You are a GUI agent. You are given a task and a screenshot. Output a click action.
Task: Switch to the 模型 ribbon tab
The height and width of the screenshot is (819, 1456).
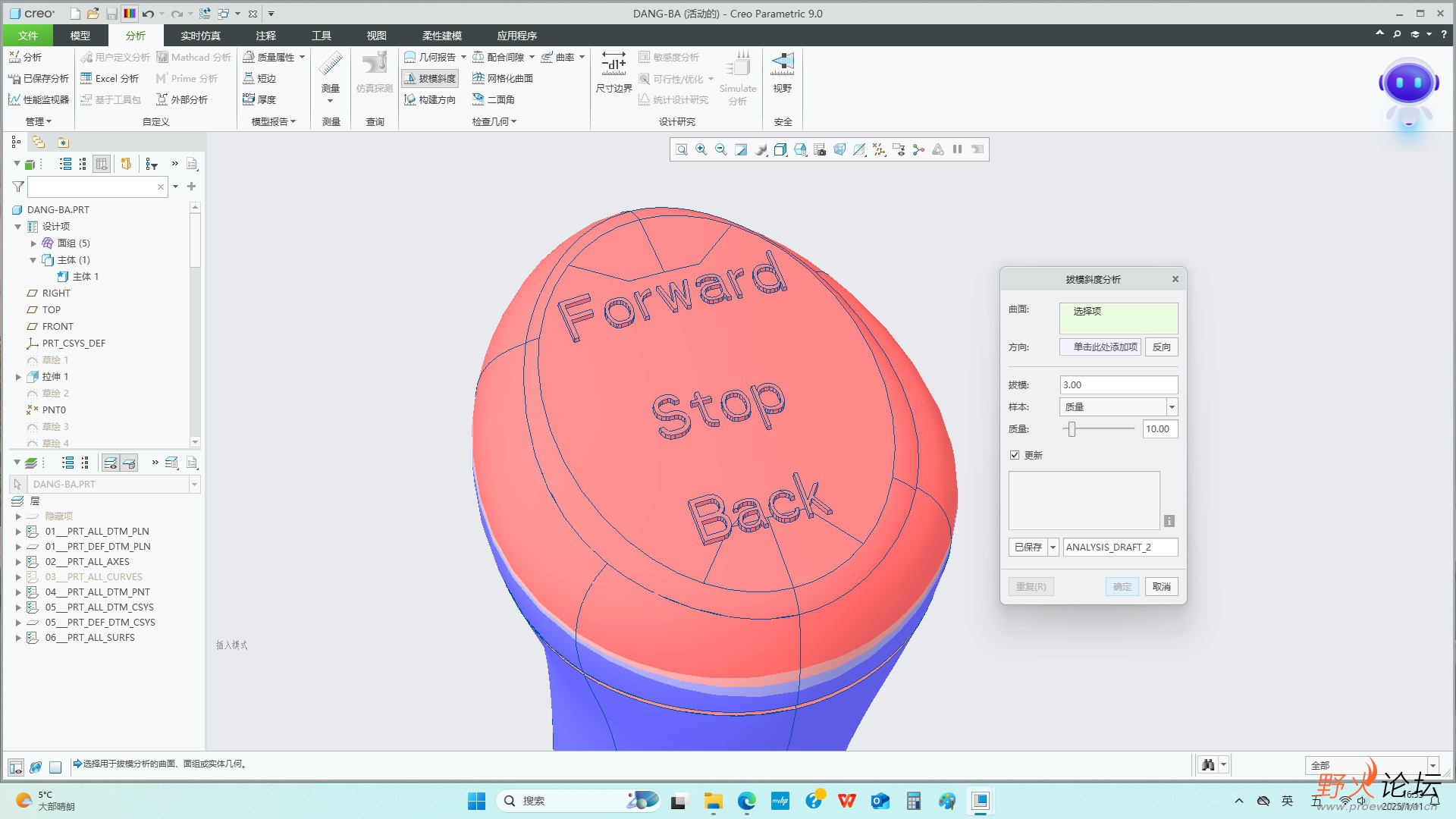(x=80, y=36)
